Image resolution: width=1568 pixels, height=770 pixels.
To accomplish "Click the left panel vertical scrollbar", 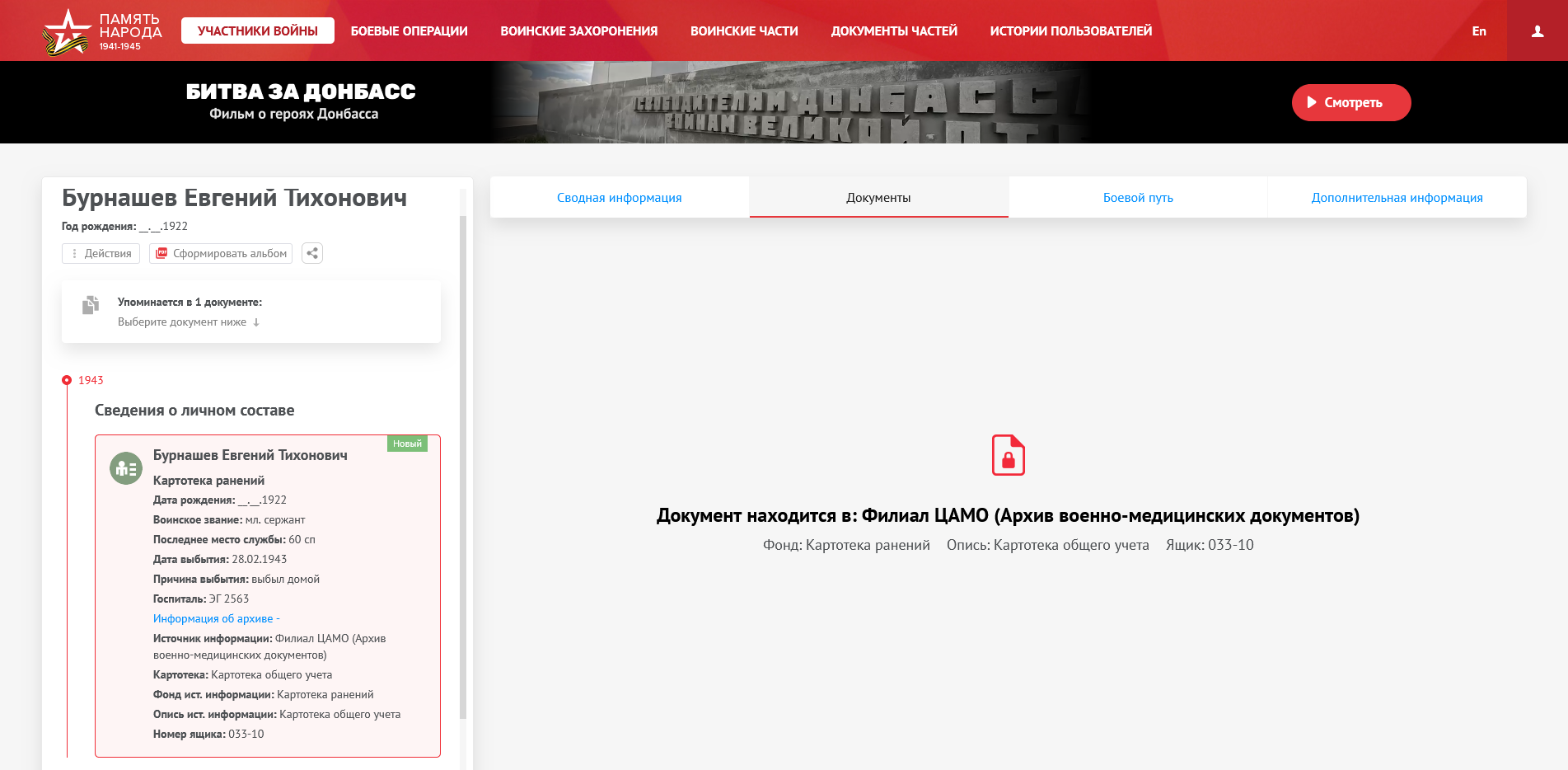I will [463, 462].
